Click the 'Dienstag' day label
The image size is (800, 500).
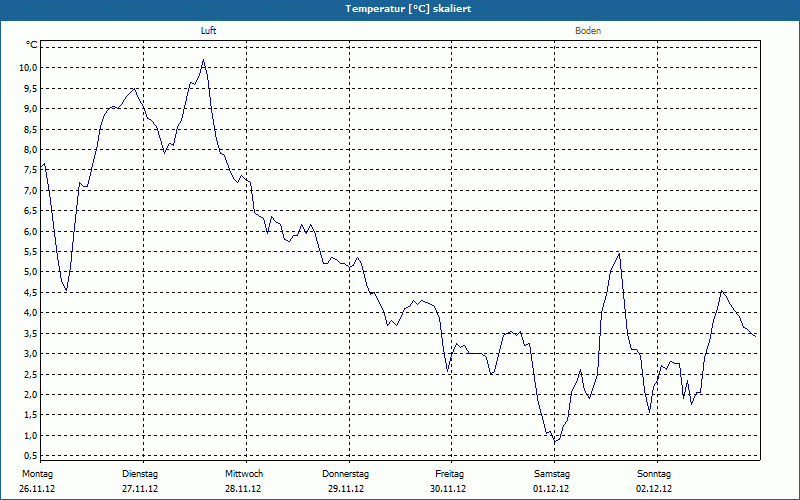coord(140,474)
